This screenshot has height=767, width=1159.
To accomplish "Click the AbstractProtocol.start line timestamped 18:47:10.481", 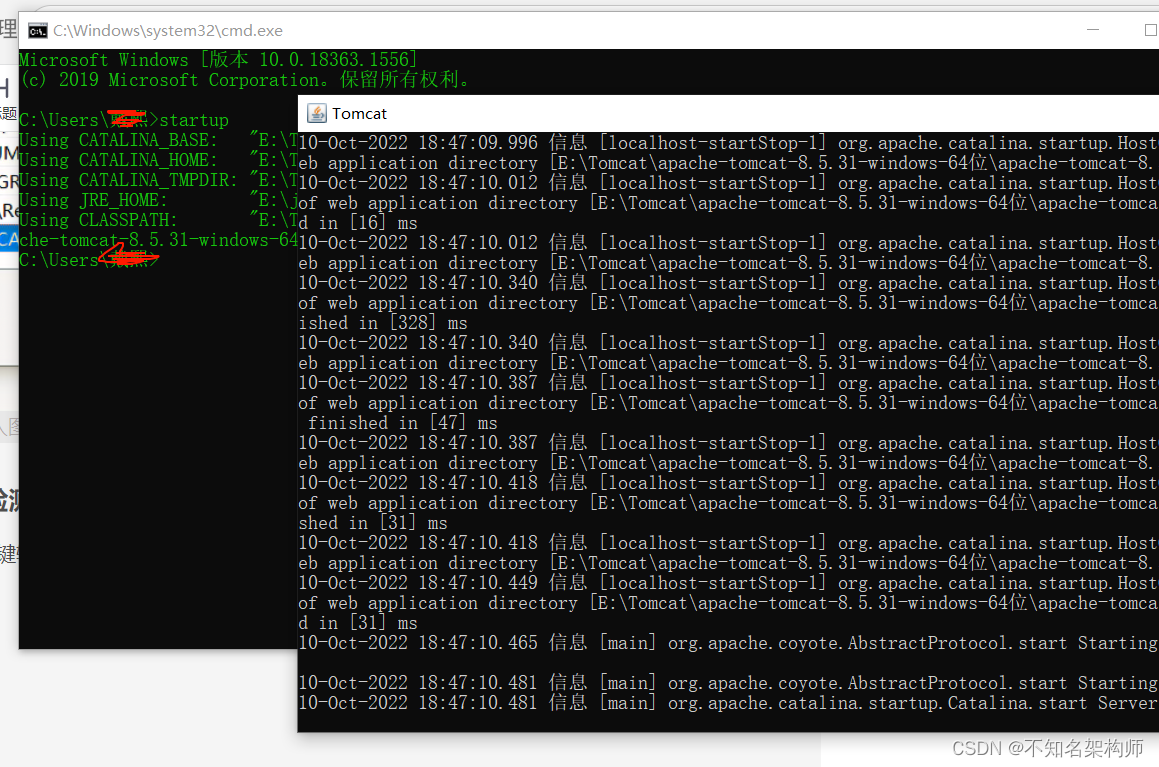I will 728,683.
